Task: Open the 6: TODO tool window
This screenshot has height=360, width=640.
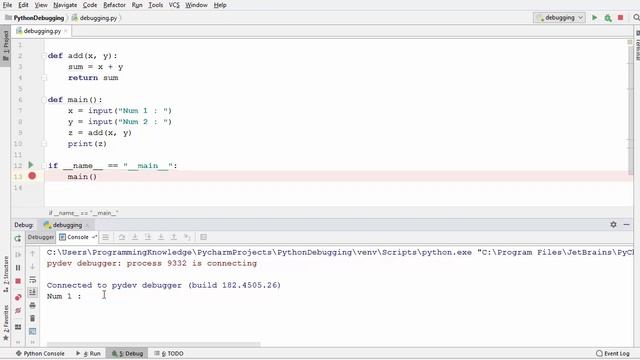Action: pyautogui.click(x=169, y=353)
